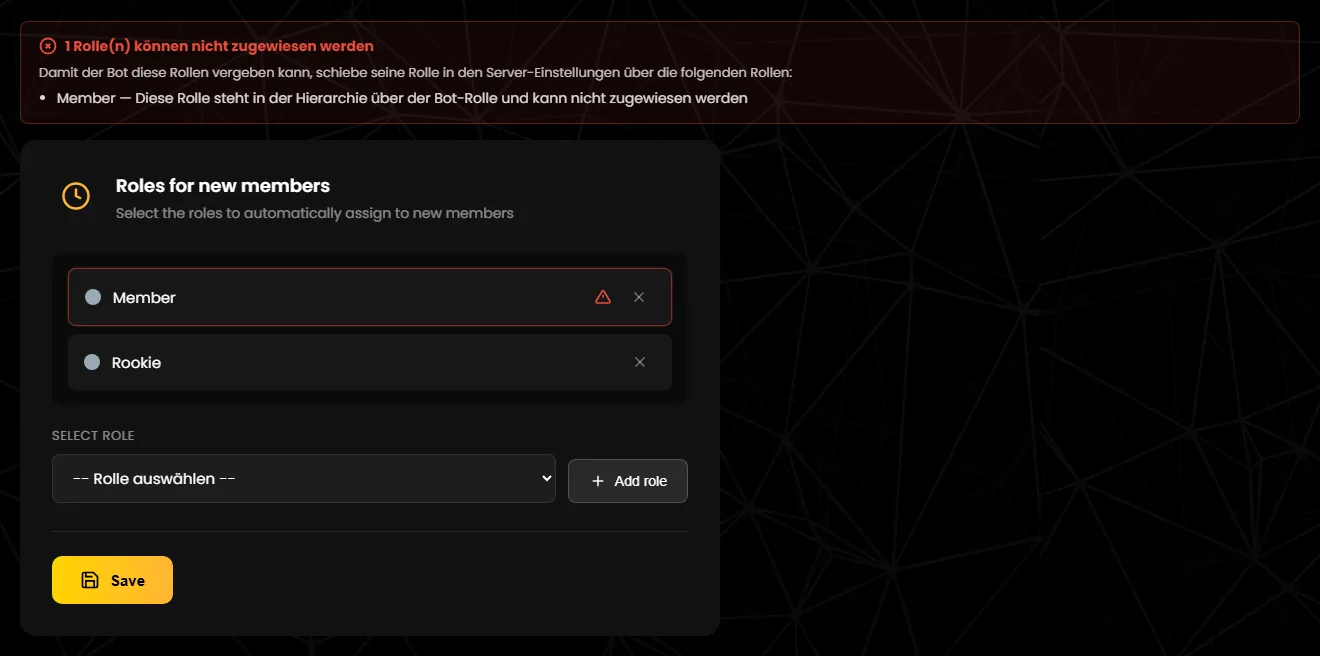
Task: Click the SELECT ROLE label
Action: [x=93, y=436]
